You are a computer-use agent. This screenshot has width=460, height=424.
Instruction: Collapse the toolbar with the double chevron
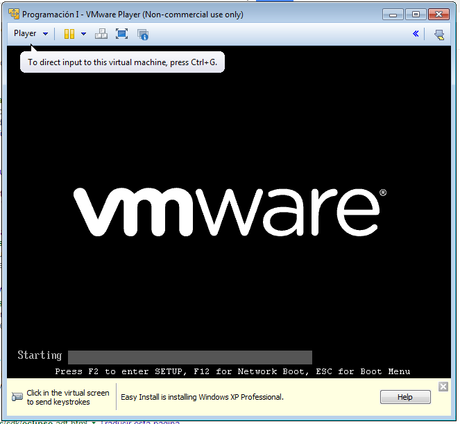(416, 34)
